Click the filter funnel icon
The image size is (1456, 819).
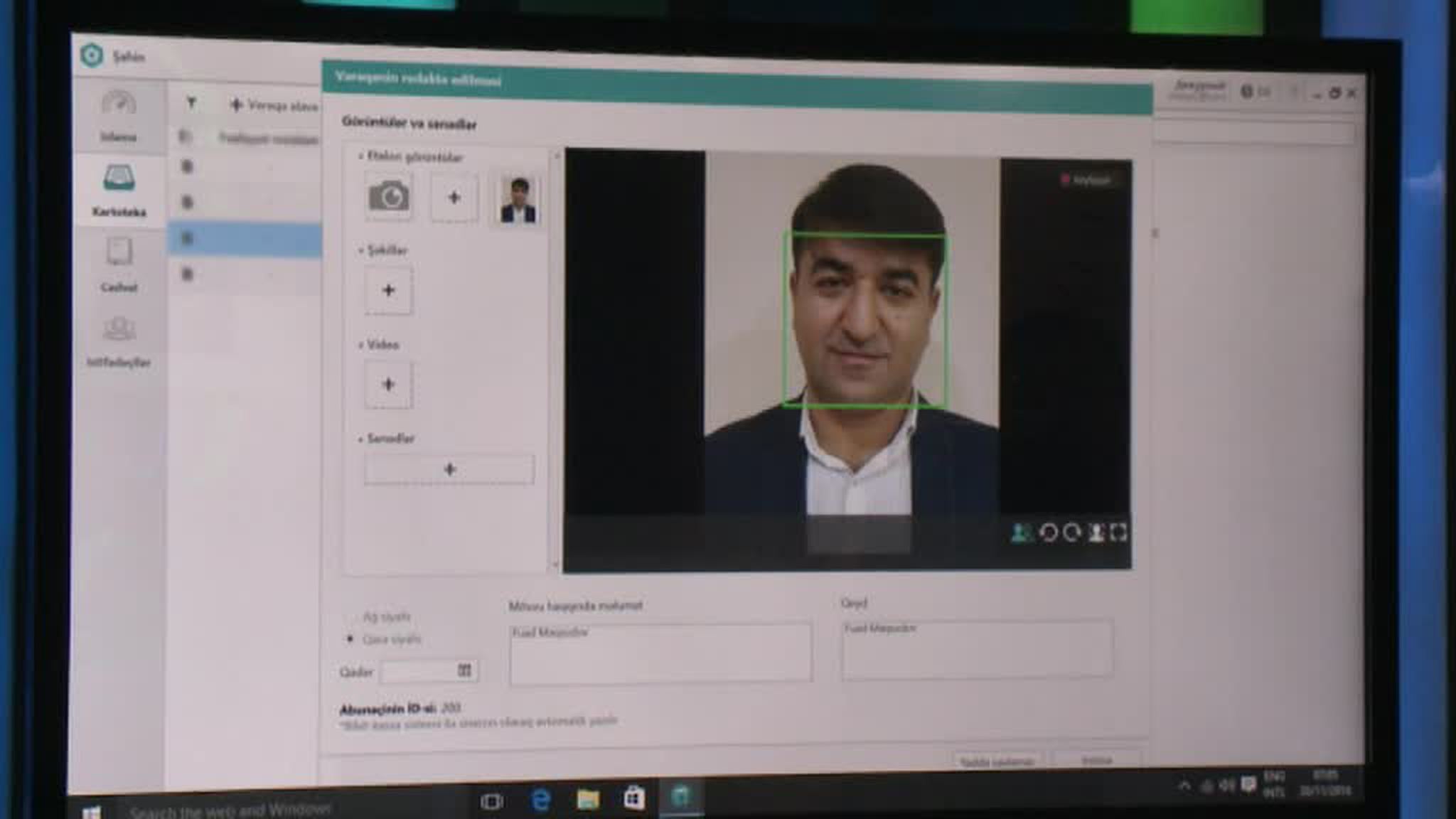(x=191, y=103)
